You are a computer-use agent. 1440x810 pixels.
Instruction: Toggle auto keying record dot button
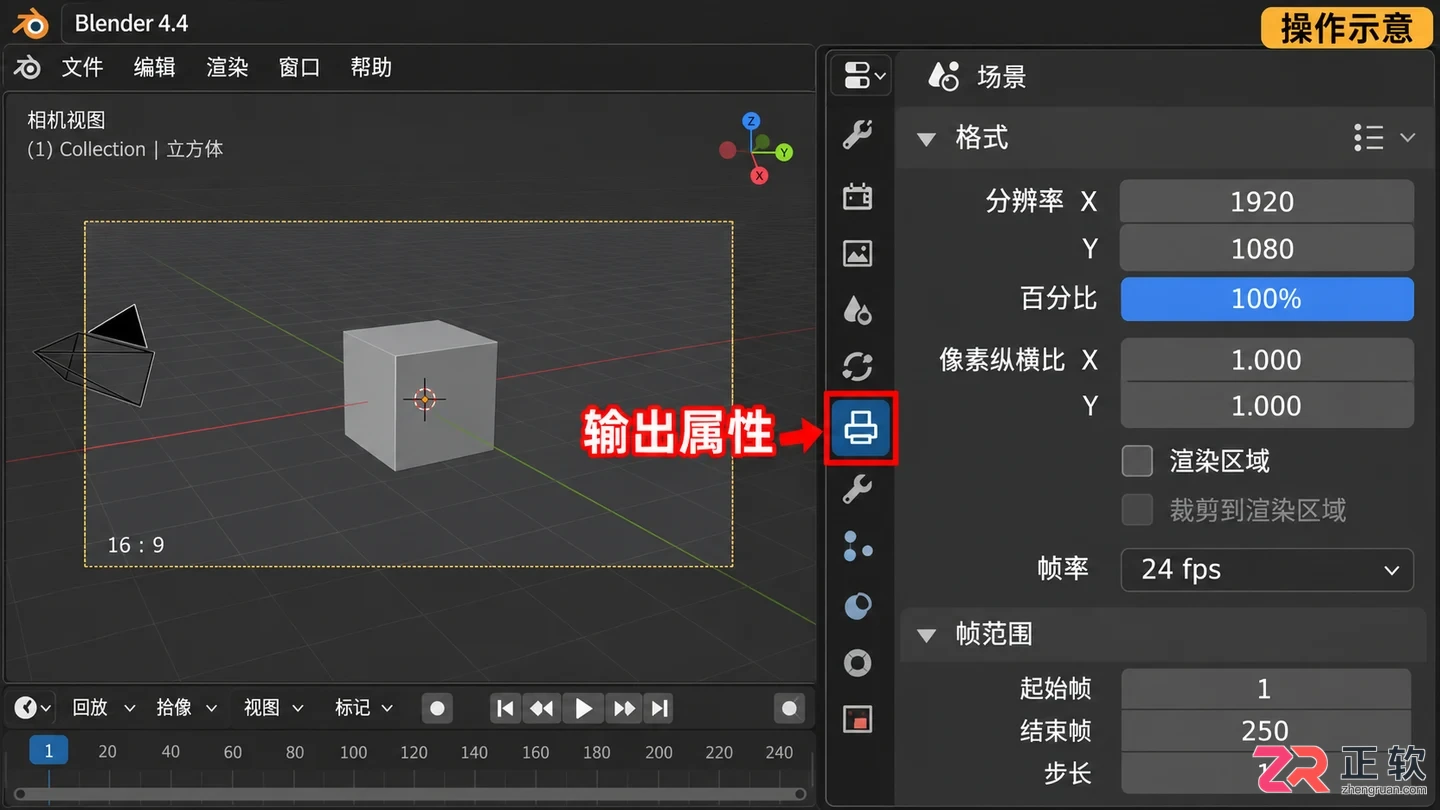point(437,709)
